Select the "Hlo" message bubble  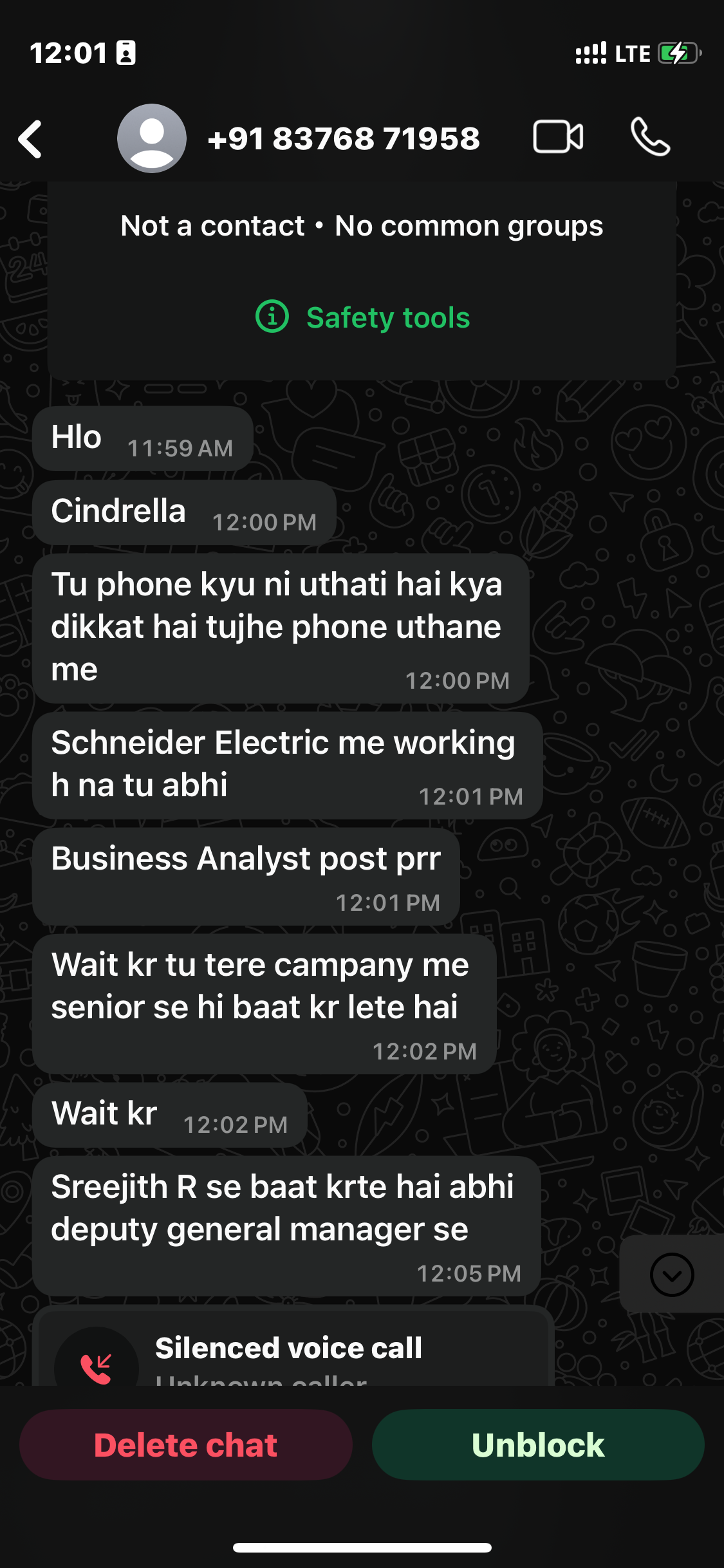tap(143, 438)
